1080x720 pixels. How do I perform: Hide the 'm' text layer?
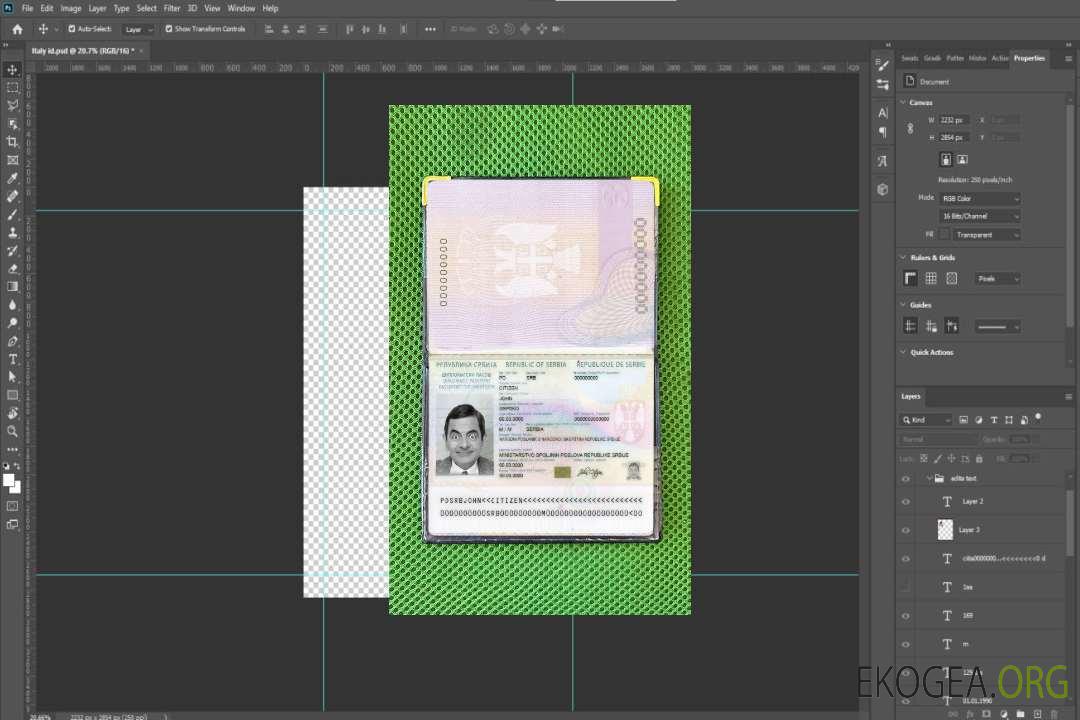pos(906,644)
